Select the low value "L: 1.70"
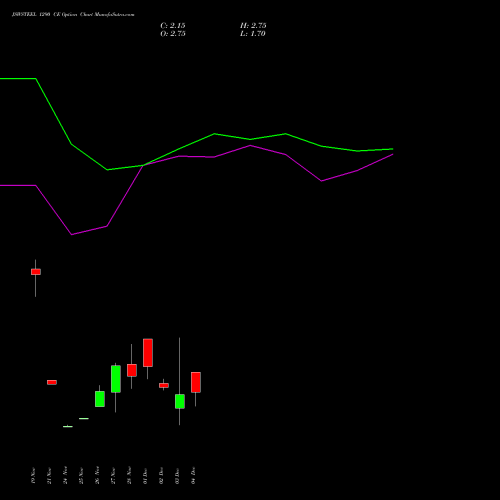This screenshot has height=500, width=500. coord(253,34)
